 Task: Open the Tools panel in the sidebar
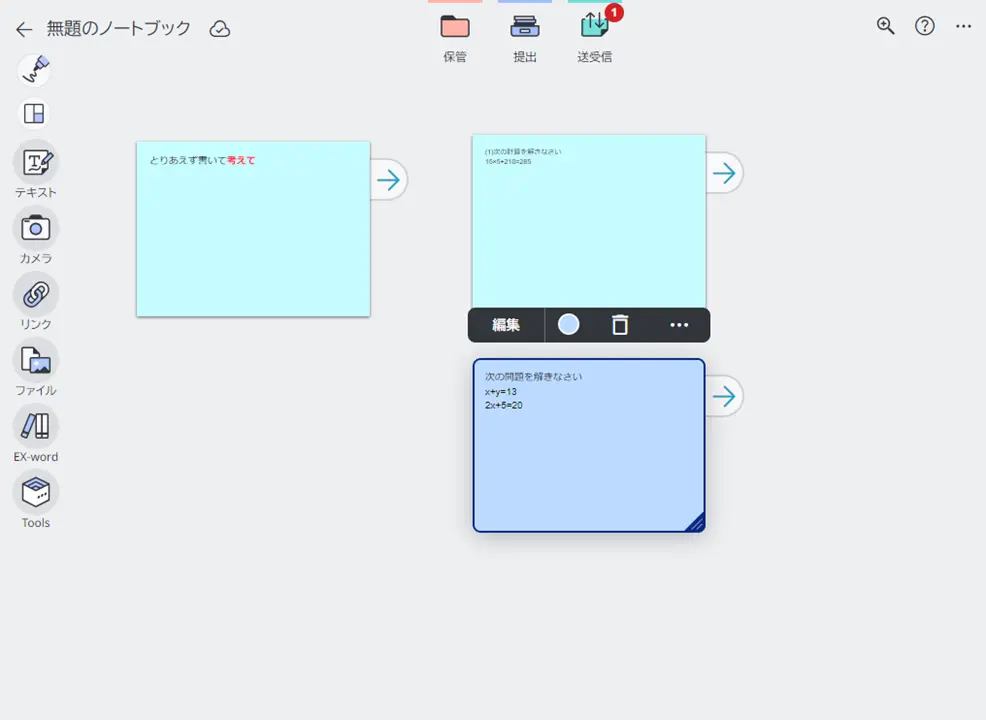(x=35, y=492)
